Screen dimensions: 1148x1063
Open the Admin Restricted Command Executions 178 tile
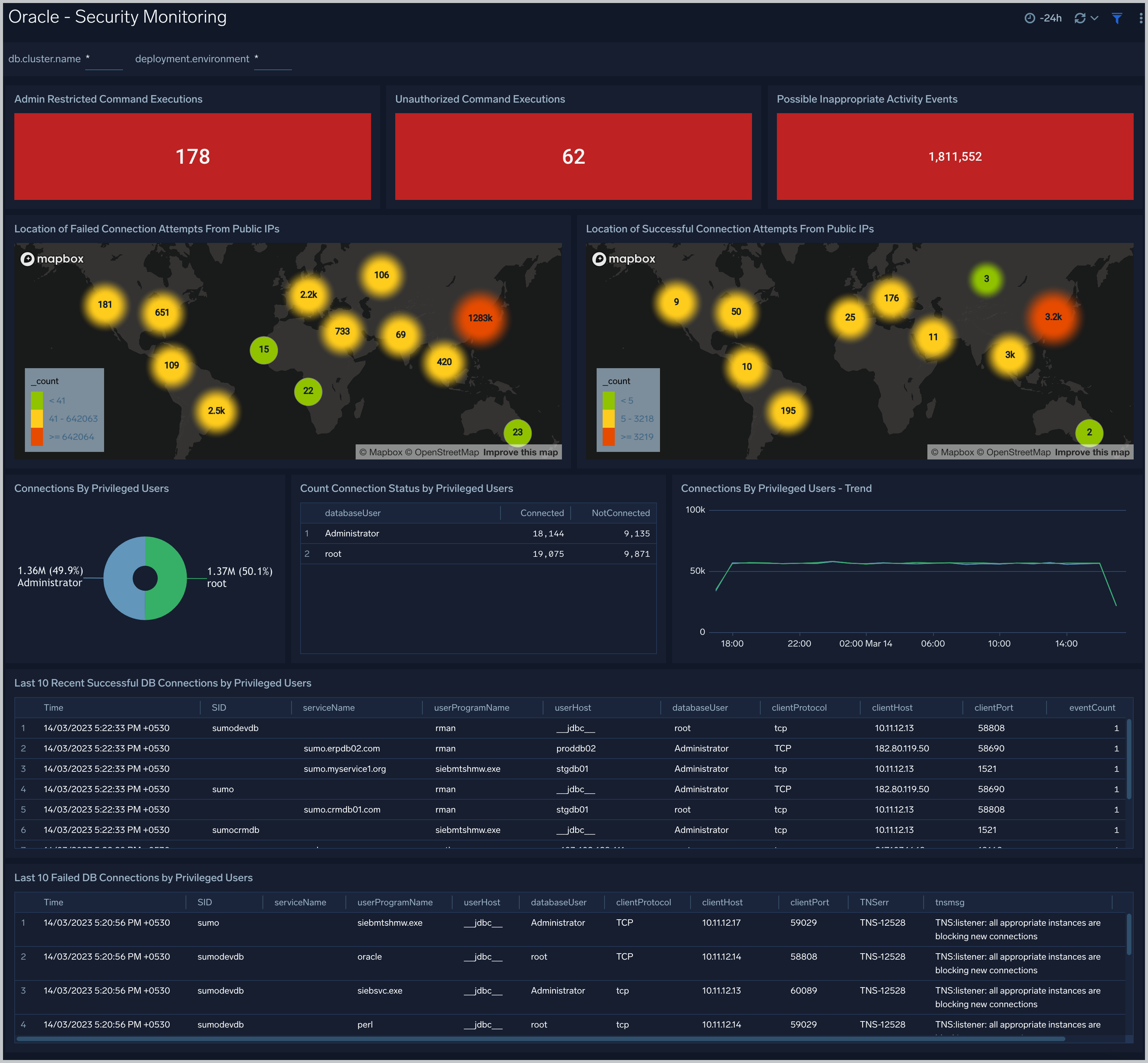[x=193, y=157]
